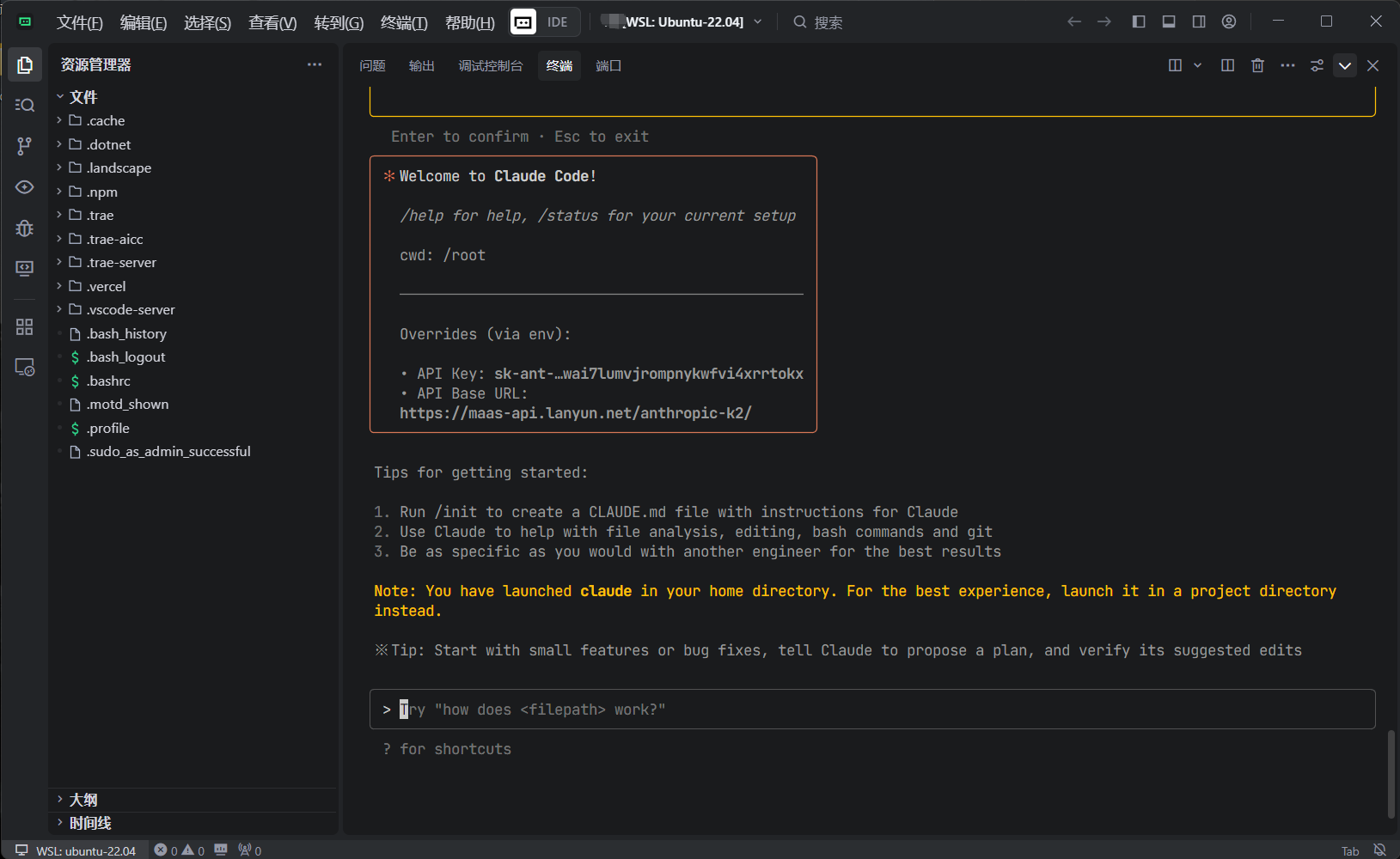The height and width of the screenshot is (859, 1400).
Task: Toggle secondary sidebar layout button
Action: tap(1199, 21)
